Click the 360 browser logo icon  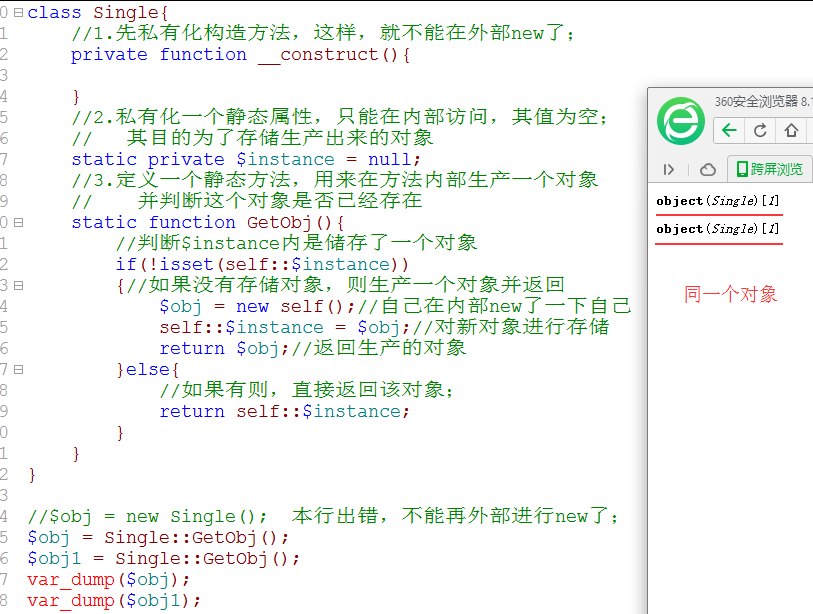pos(681,121)
